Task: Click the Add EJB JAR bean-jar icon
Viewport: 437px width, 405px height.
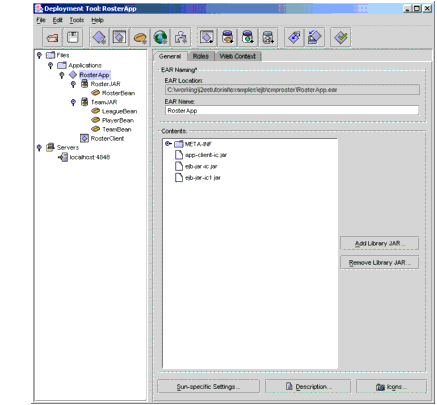Action: [x=228, y=37]
